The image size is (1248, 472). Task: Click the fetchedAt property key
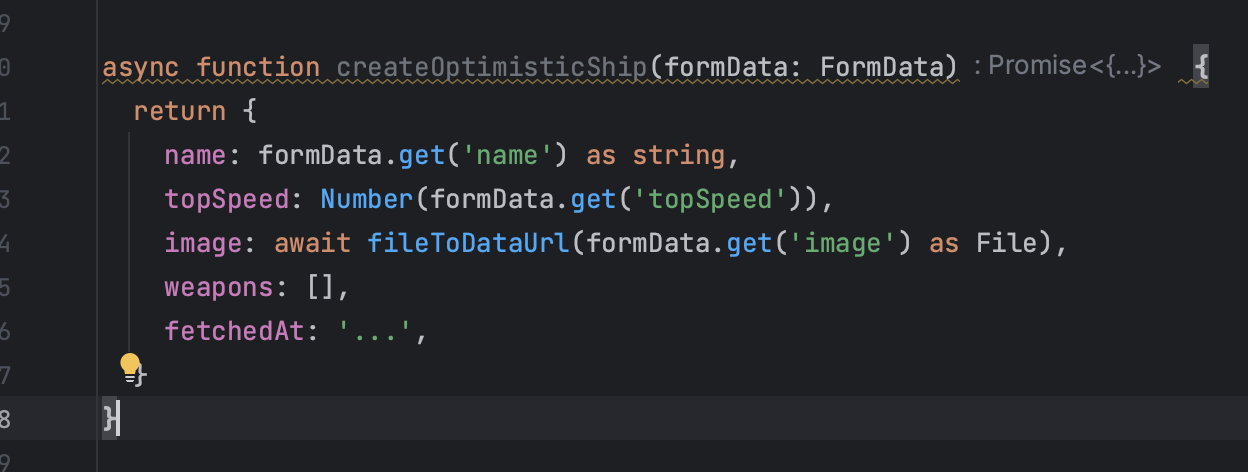click(234, 331)
